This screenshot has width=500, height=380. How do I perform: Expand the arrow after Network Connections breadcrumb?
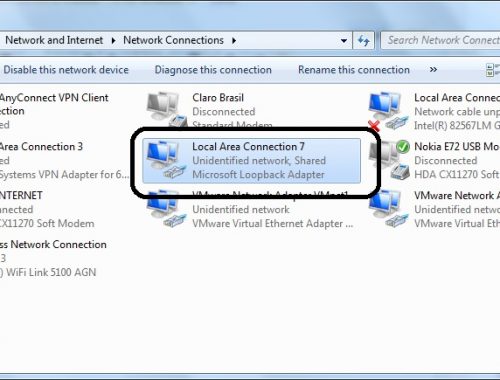point(234,41)
